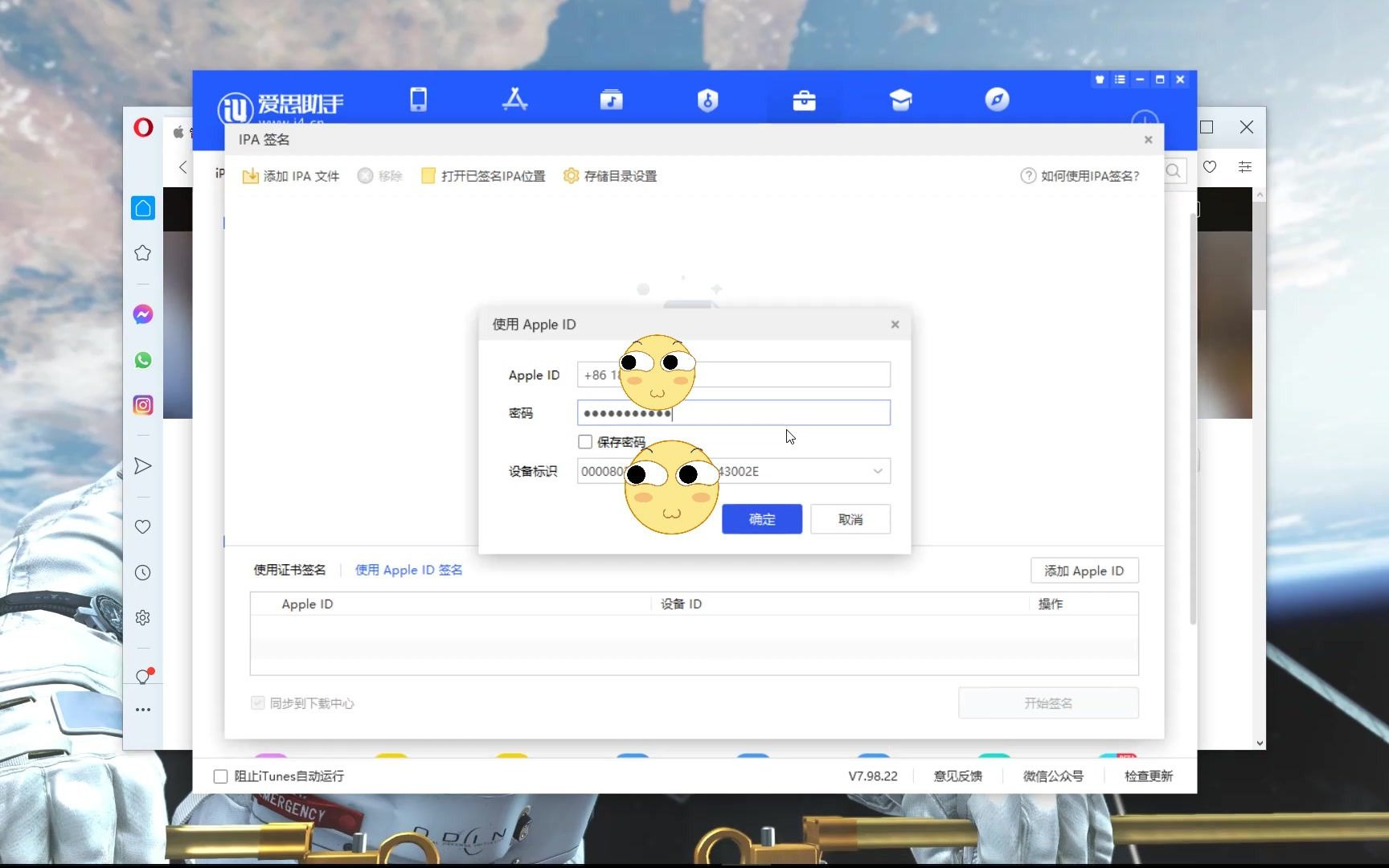Cancel with the 取消 button
1389x868 pixels.
850,519
